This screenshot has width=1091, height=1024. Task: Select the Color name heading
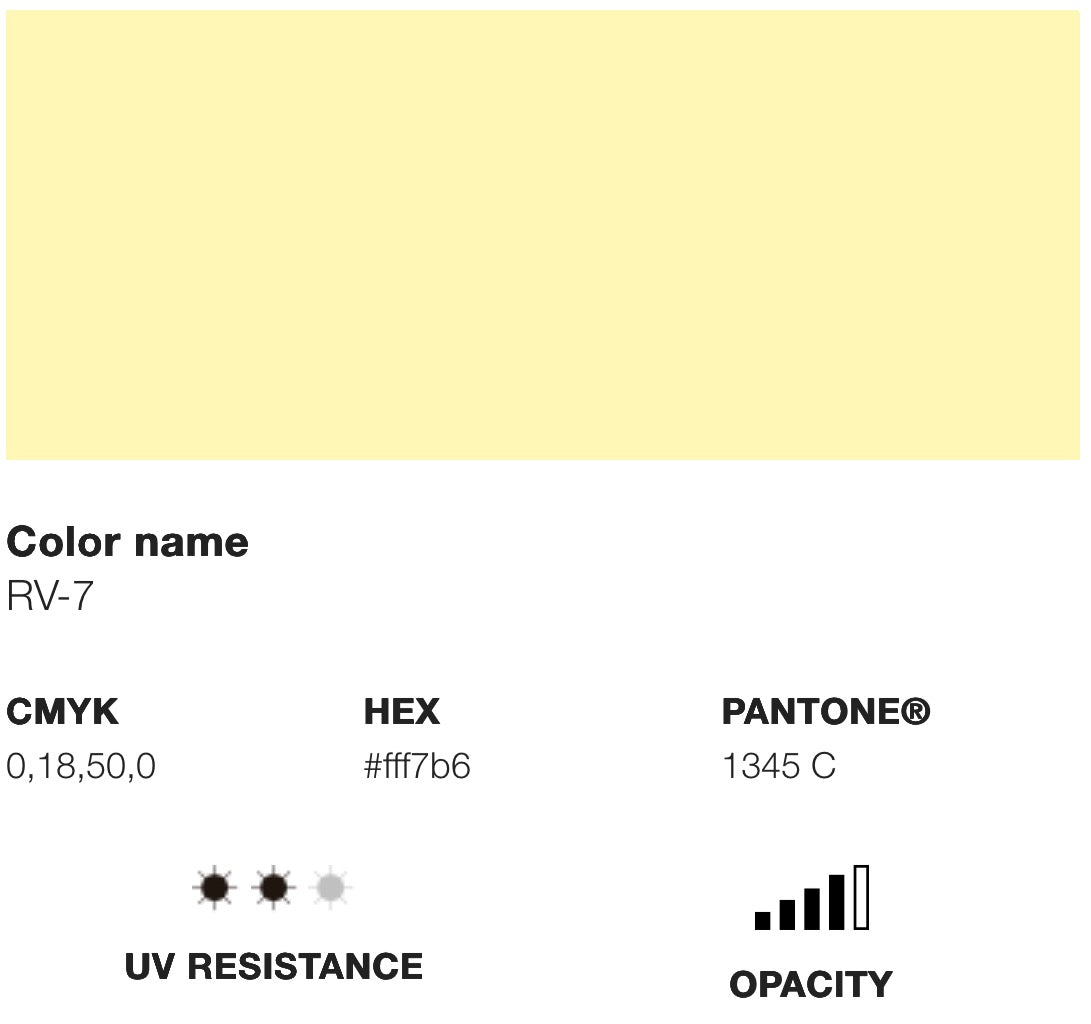[127, 542]
